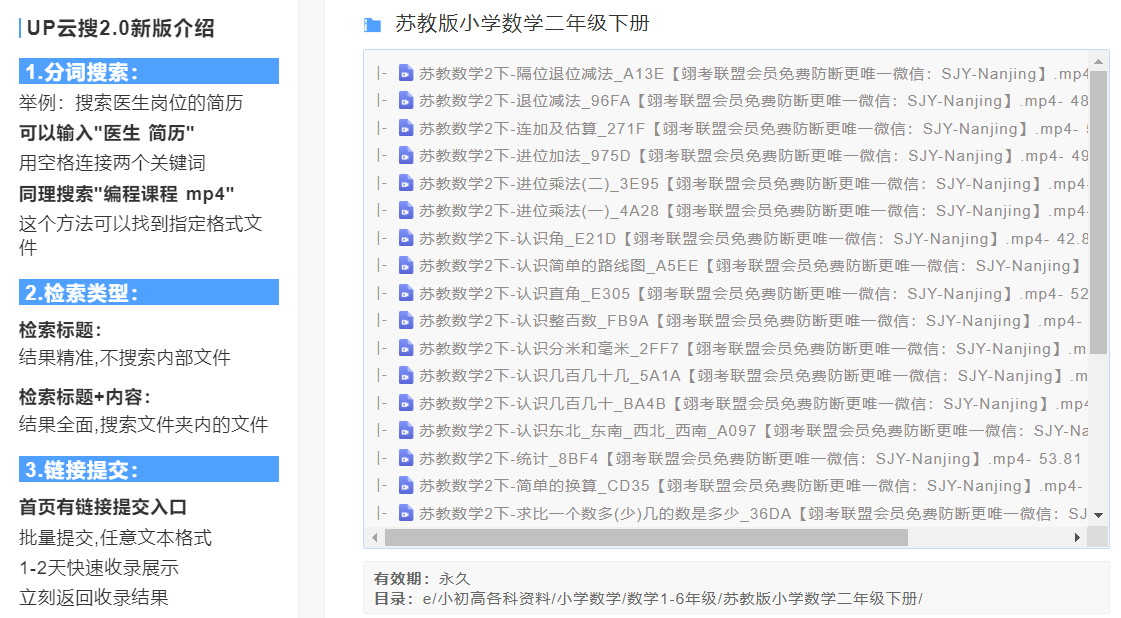The image size is (1121, 618).
Task: Click the 2.检索类型 section header
Action: pyautogui.click(x=148, y=293)
